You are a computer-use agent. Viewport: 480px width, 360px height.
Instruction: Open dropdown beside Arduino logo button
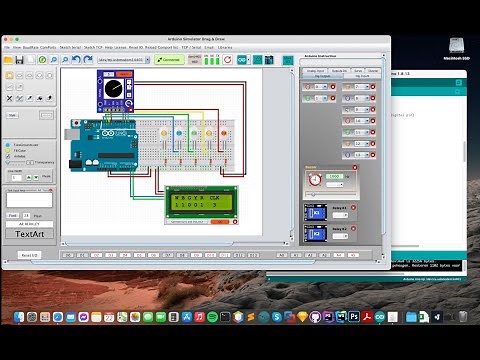coord(249,60)
